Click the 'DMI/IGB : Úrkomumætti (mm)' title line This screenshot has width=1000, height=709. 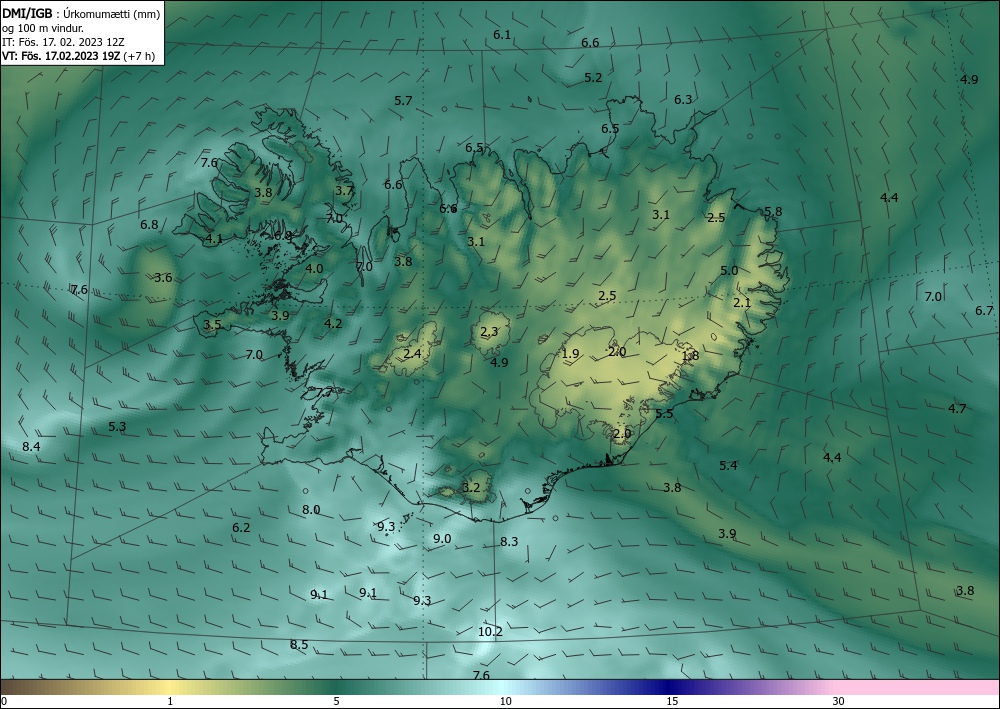[81, 13]
